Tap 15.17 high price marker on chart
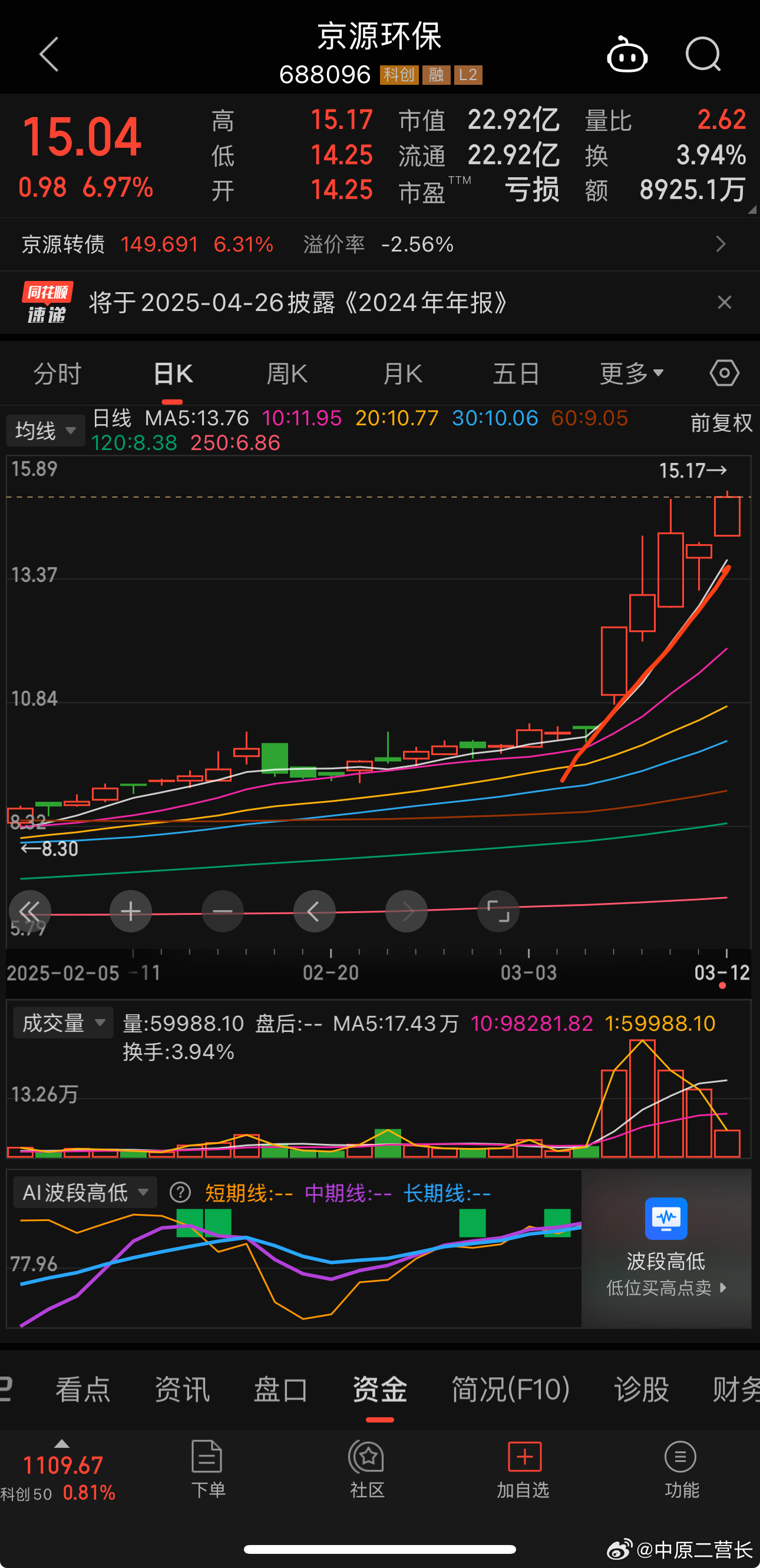The image size is (760, 1568). click(693, 470)
